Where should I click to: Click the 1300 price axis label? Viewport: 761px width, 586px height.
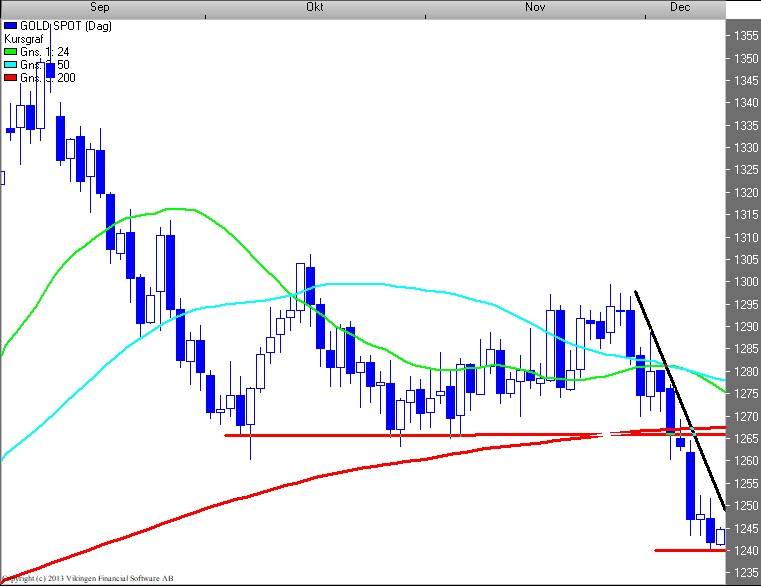point(745,282)
